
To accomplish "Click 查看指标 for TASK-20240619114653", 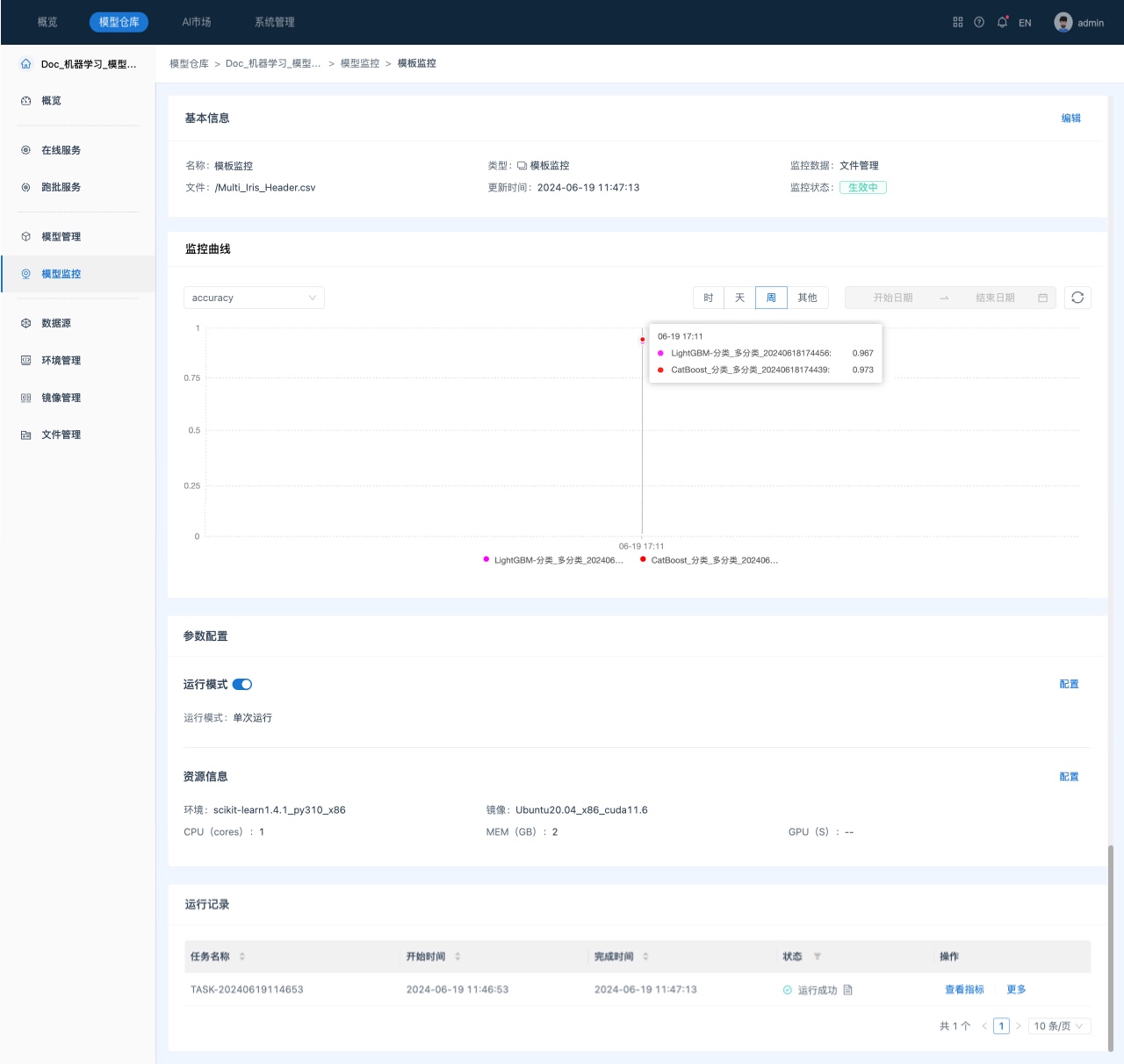I will [964, 989].
